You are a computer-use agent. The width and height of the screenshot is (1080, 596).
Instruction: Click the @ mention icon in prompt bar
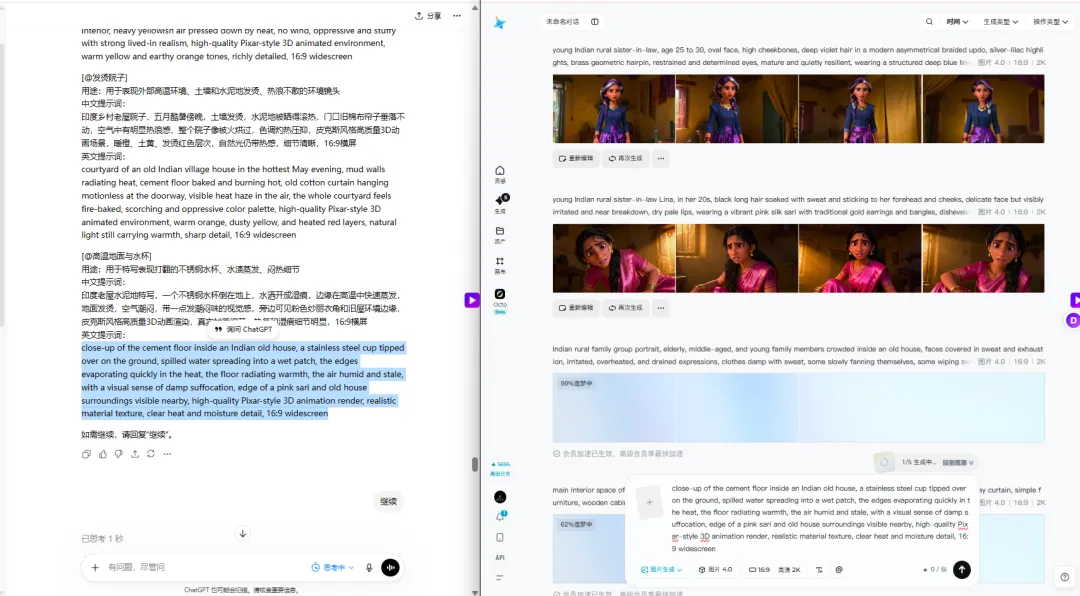pyautogui.click(x=839, y=570)
